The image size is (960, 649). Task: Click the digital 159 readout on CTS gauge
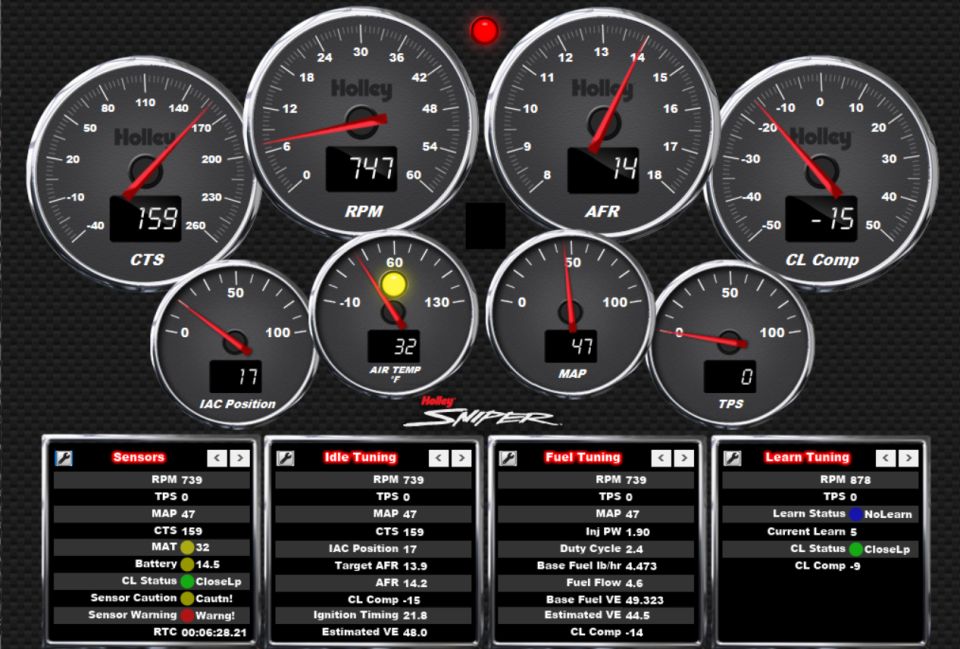(x=146, y=219)
